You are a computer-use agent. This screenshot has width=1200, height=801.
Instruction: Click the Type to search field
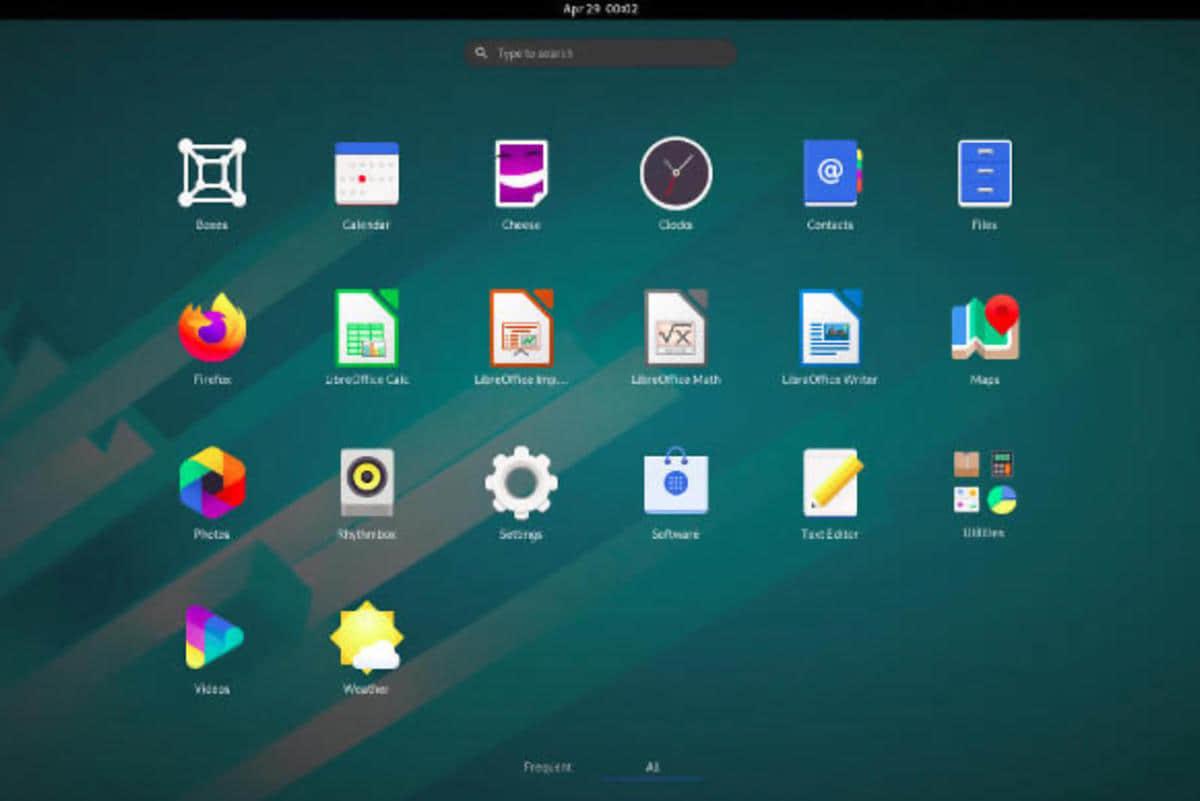(600, 53)
